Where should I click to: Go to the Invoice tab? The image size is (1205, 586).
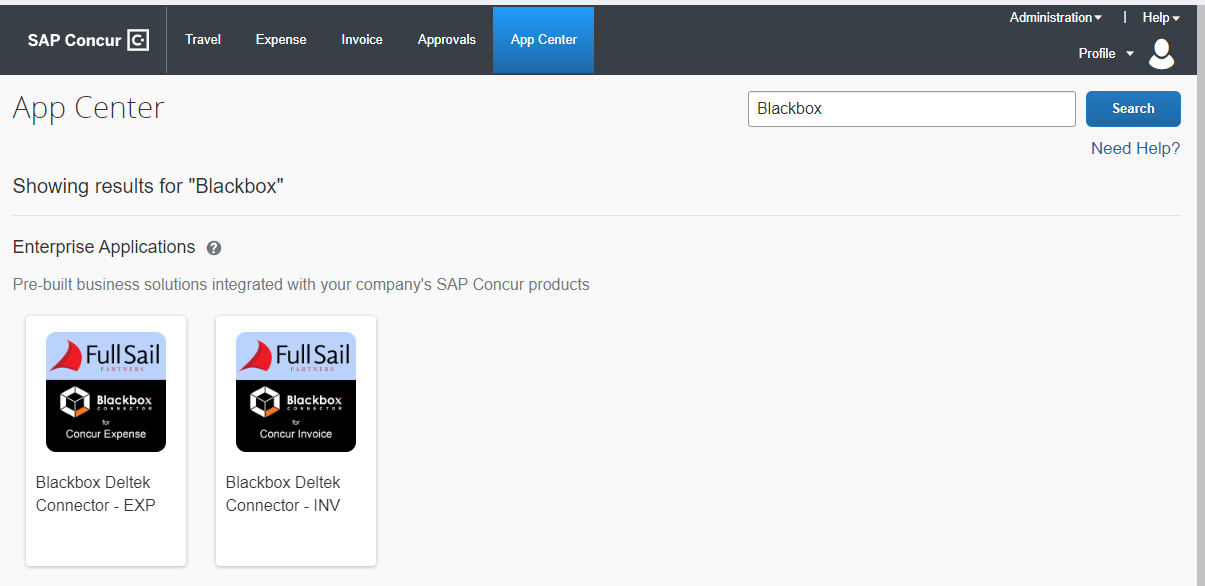(x=362, y=40)
